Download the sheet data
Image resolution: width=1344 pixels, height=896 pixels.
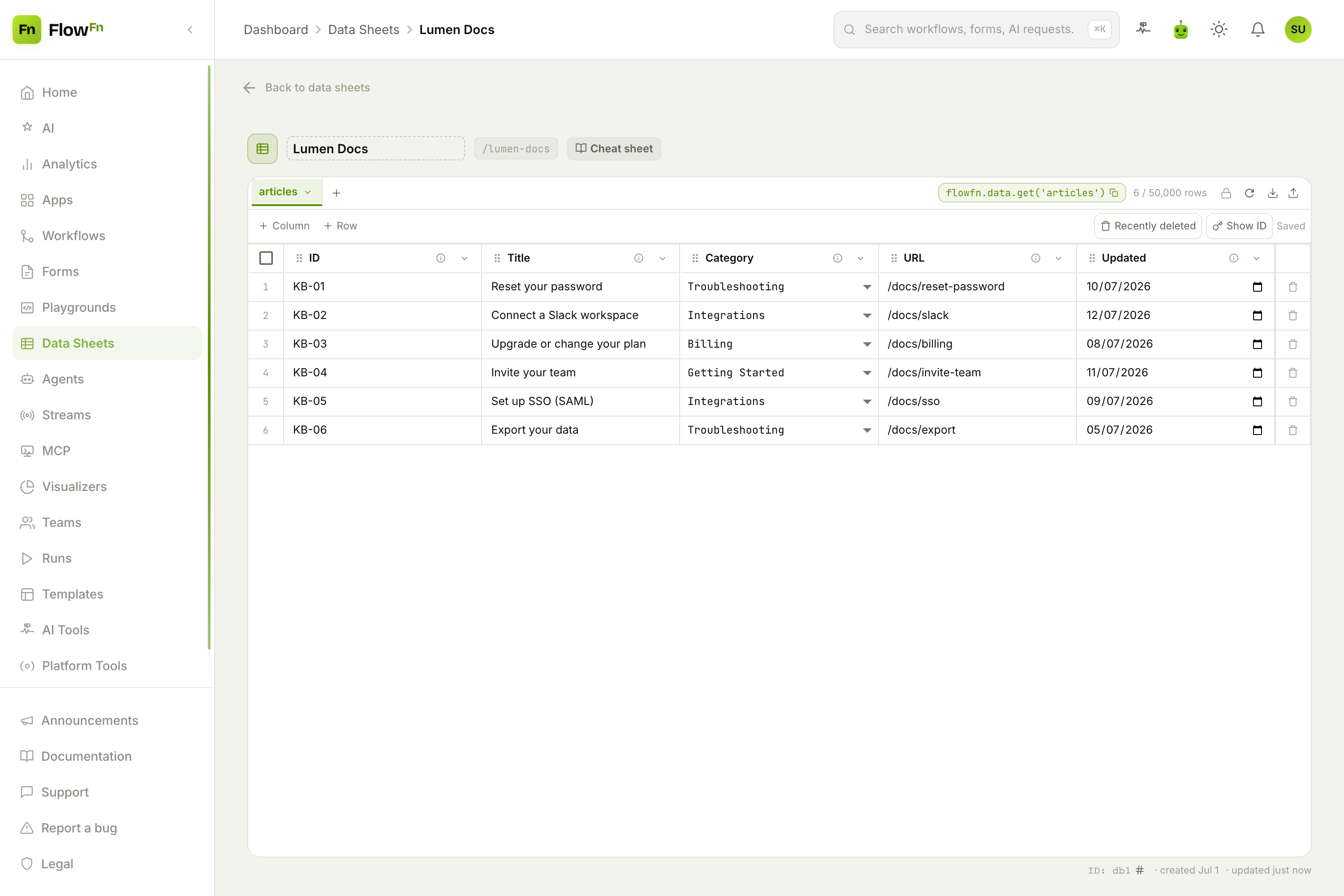point(1273,193)
